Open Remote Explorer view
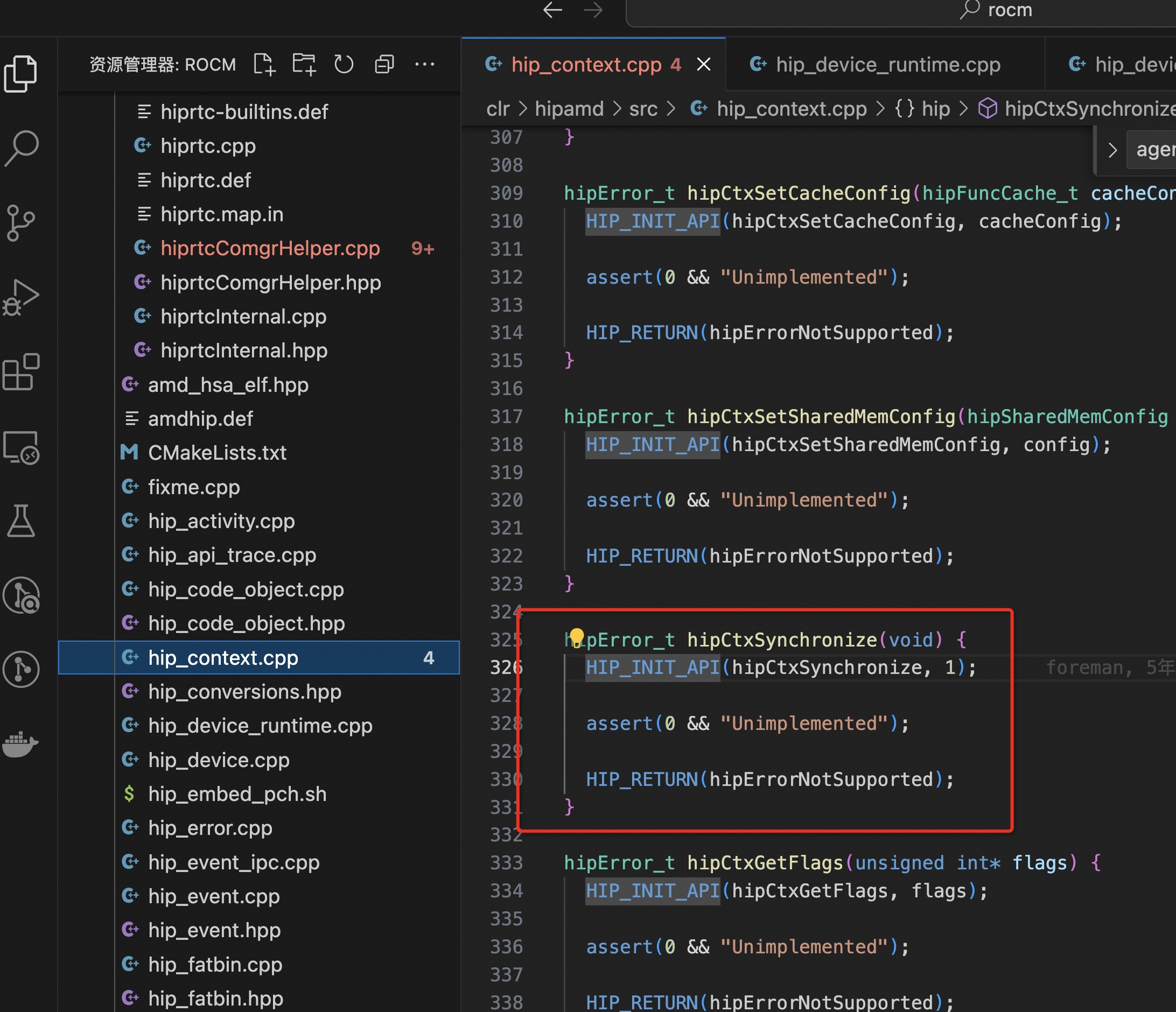Image resolution: width=1176 pixels, height=1012 pixels. point(21,447)
